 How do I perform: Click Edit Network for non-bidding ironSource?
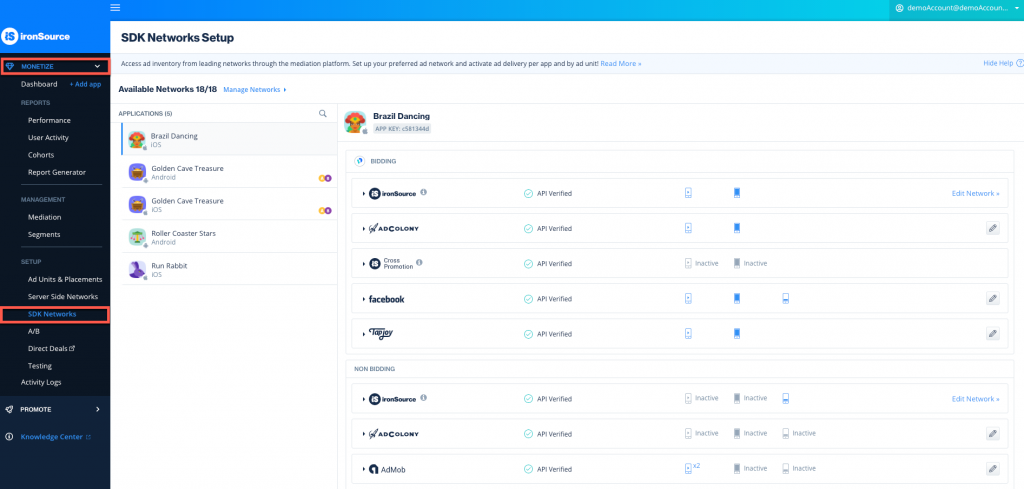click(975, 399)
